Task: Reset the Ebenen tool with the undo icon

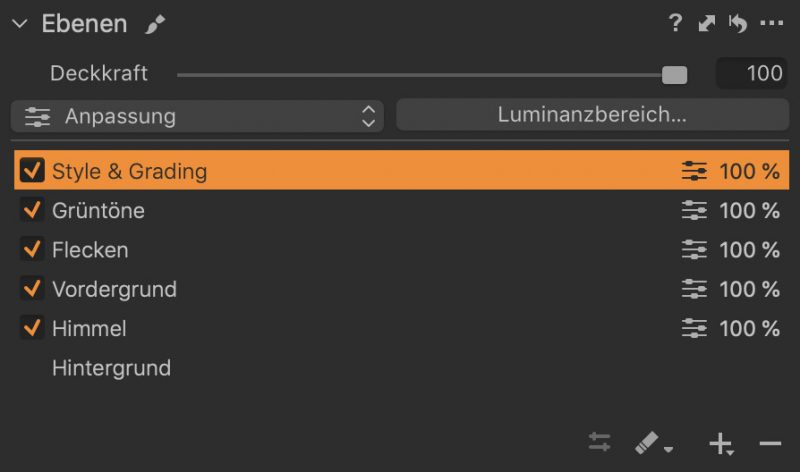Action: (738, 23)
